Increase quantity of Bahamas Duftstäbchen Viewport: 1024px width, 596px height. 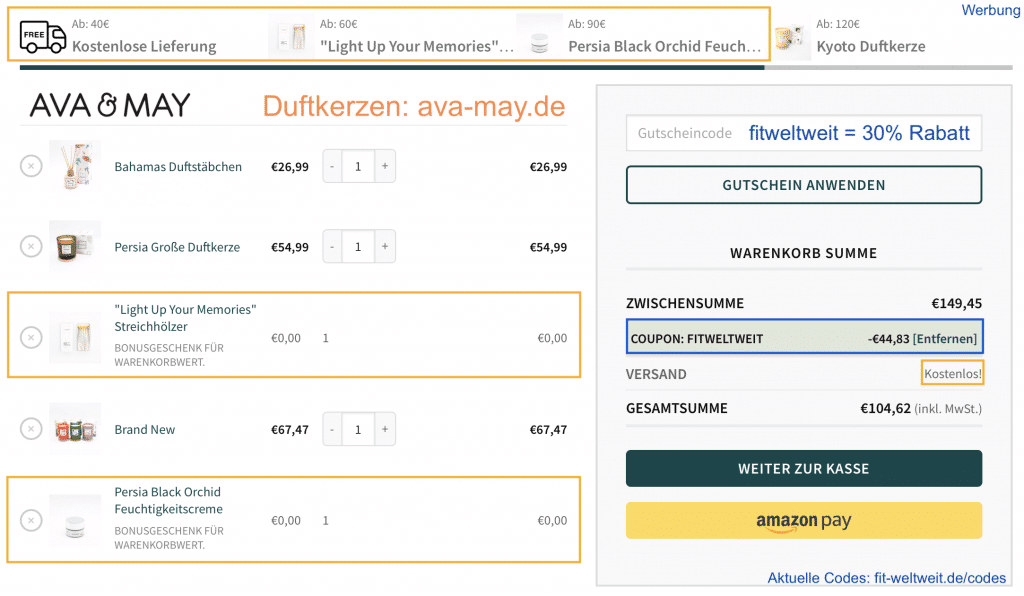385,166
